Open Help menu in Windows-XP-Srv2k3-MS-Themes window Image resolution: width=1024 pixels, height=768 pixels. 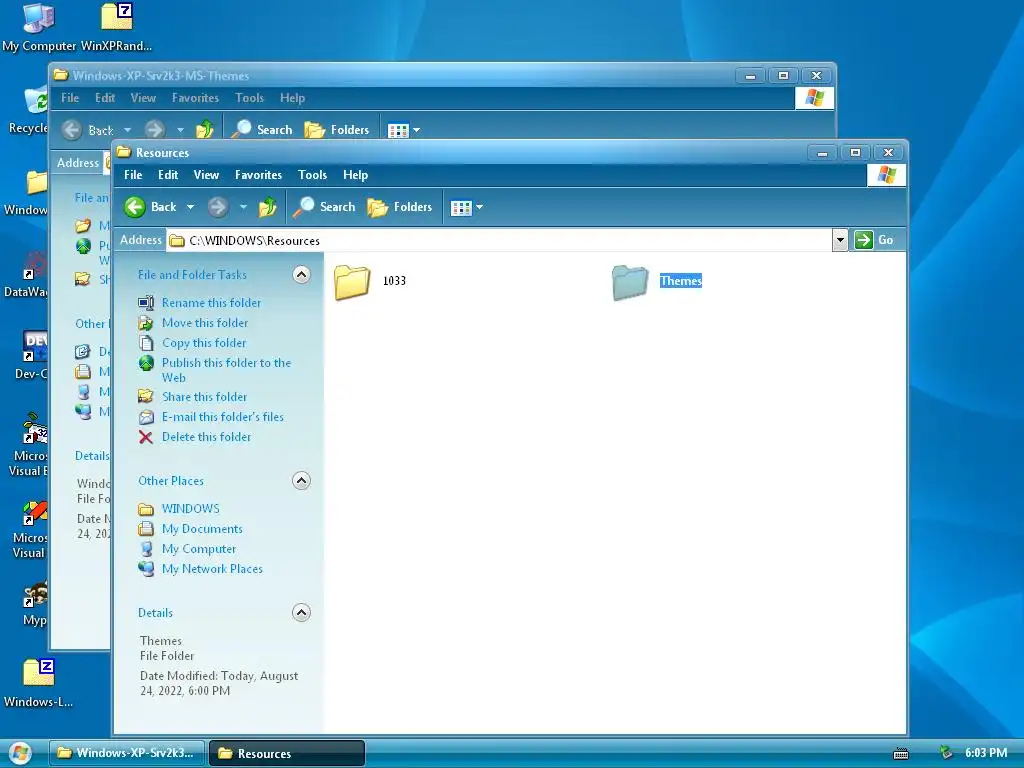pyautogui.click(x=293, y=98)
